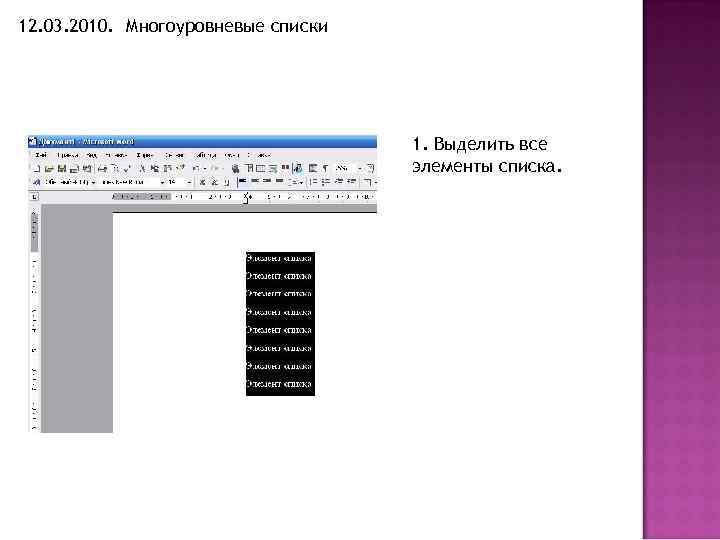This screenshot has height=540, width=720.
Task: Click the Decrease Indent icon
Action: point(338,181)
